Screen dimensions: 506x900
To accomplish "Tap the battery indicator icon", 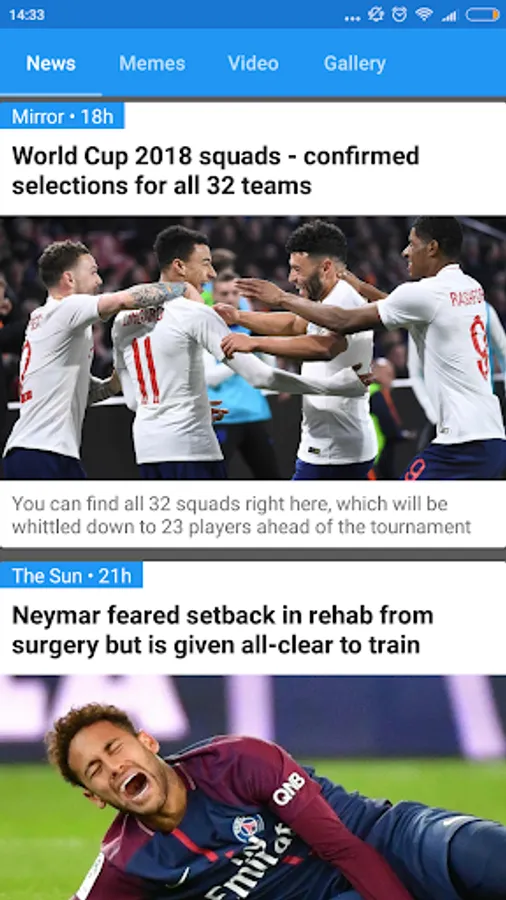I will (x=482, y=14).
